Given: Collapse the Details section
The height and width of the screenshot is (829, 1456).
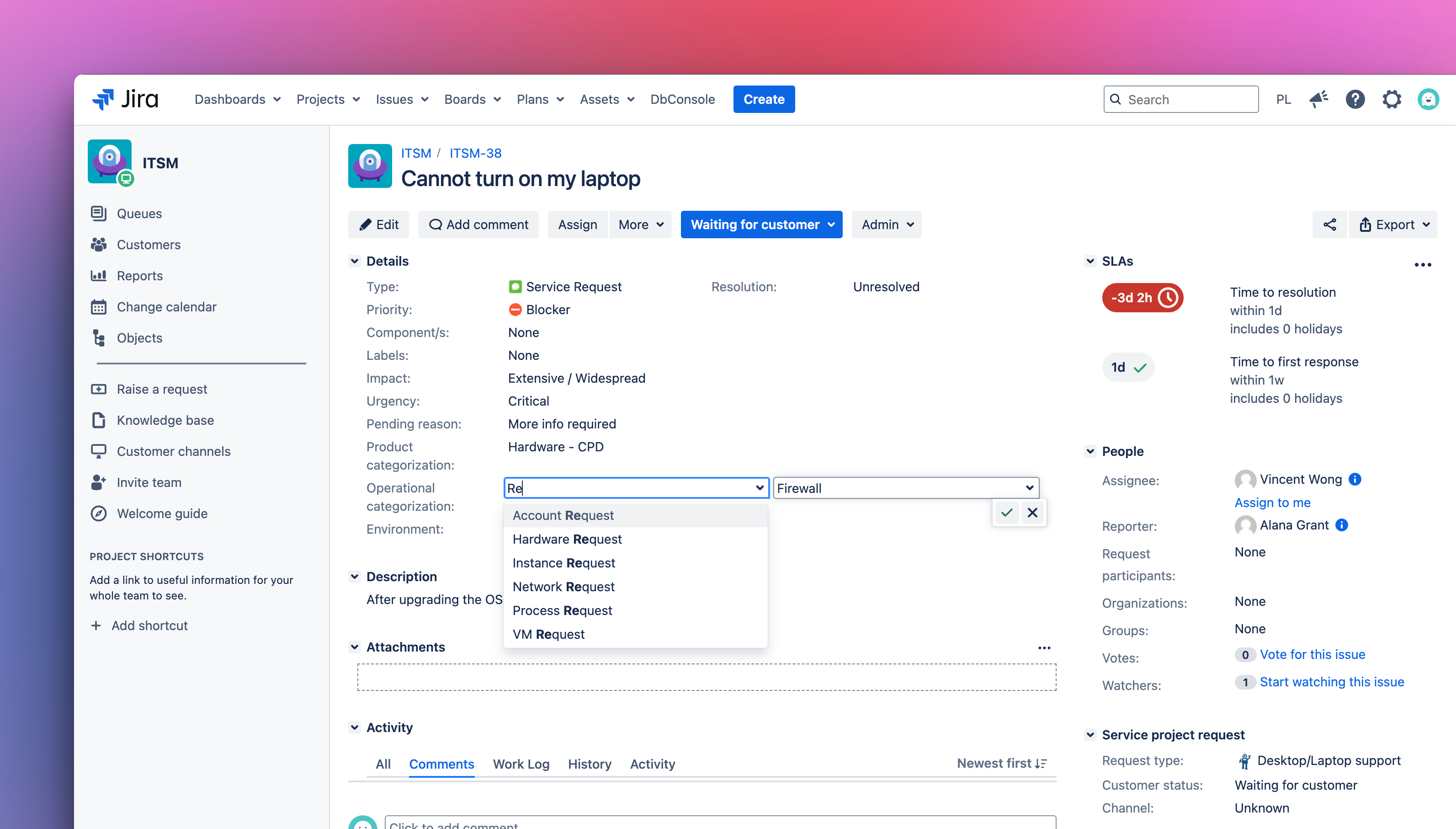Looking at the screenshot, I should [x=355, y=261].
